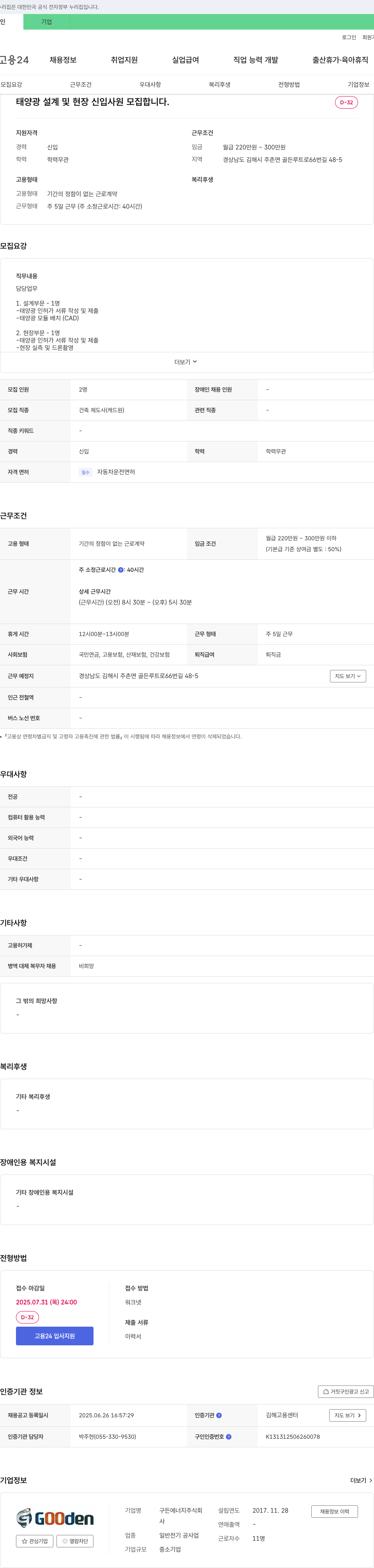Select 모집 직종 value 건축 제도사(캐드원)
Image resolution: width=374 pixels, height=1568 pixels.
point(101,410)
